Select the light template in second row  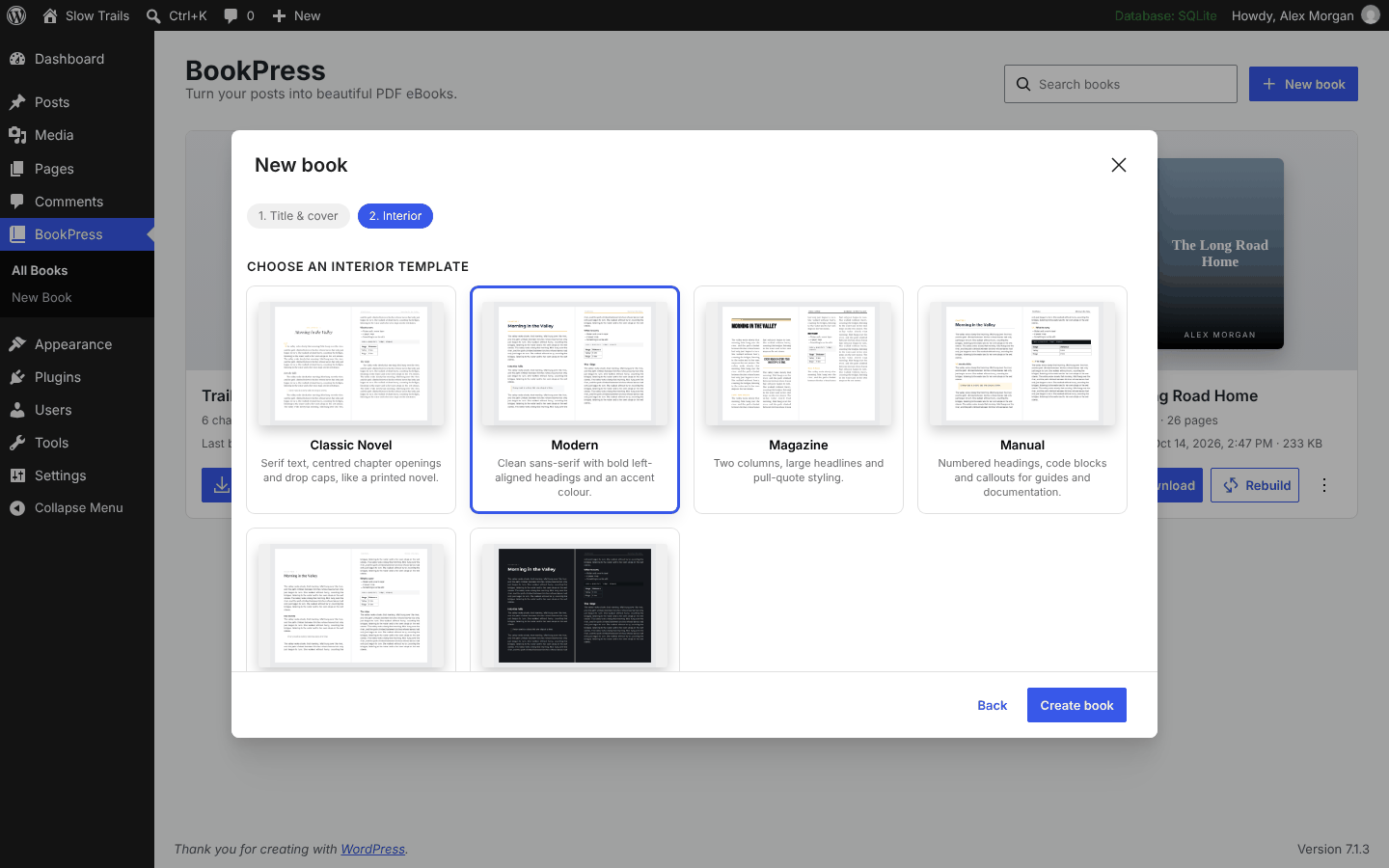pos(351,599)
